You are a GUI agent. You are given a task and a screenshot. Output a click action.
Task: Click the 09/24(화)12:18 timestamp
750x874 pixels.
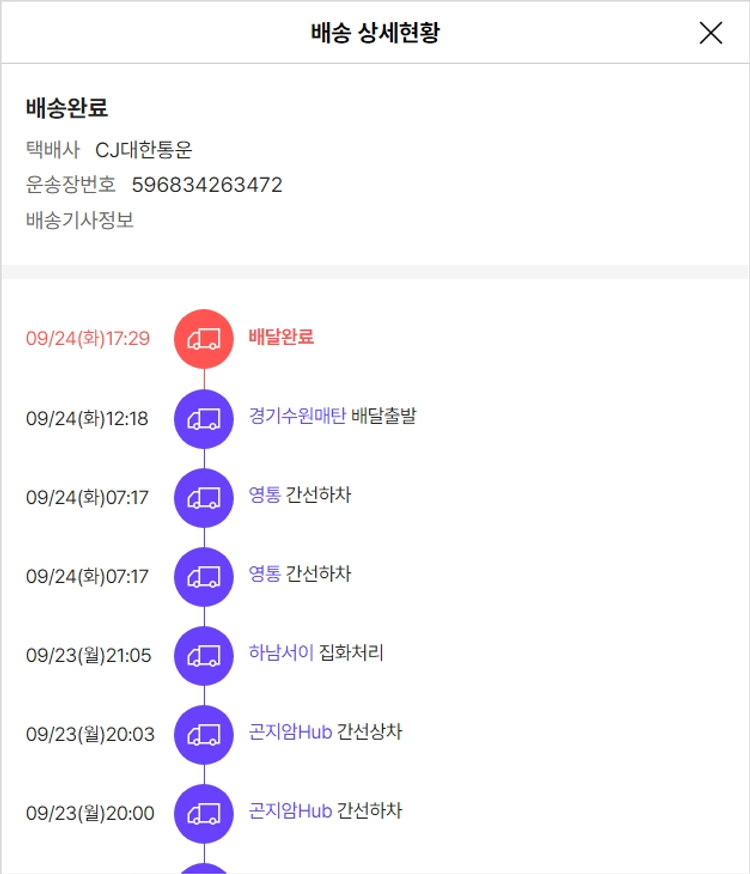click(87, 418)
